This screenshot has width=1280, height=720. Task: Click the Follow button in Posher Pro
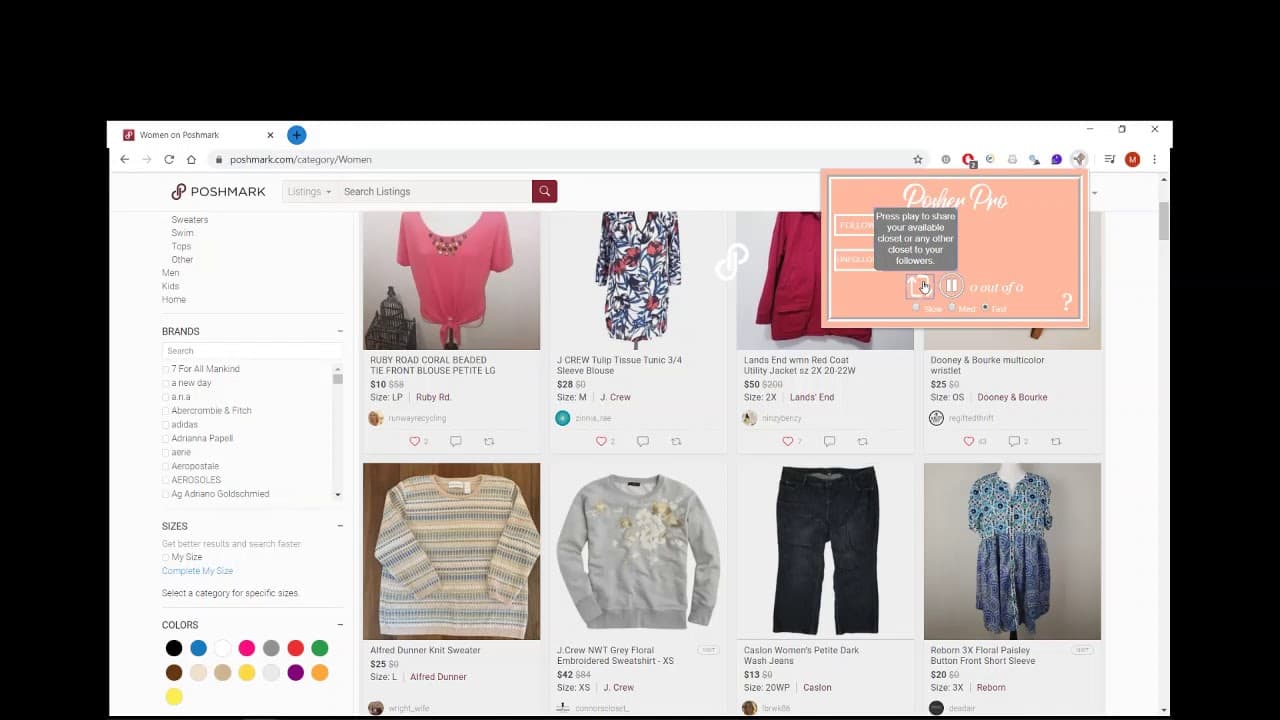coord(855,225)
